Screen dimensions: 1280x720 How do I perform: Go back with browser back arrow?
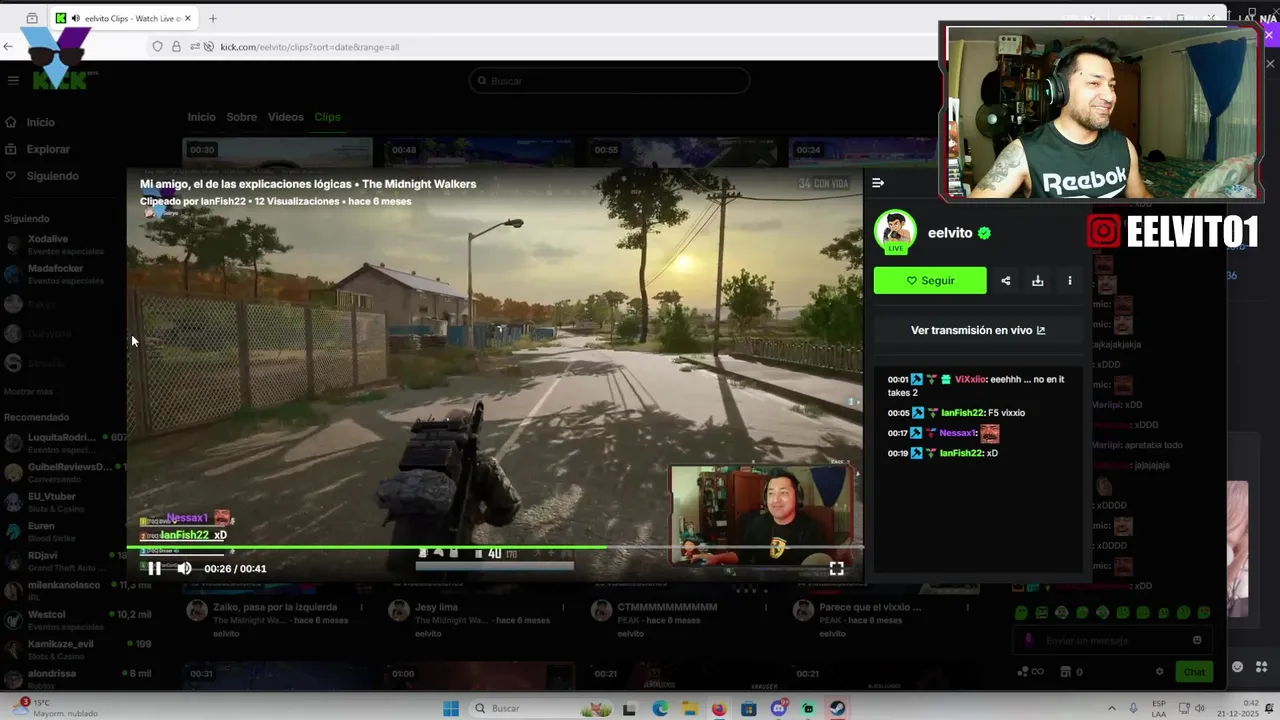pyautogui.click(x=9, y=46)
